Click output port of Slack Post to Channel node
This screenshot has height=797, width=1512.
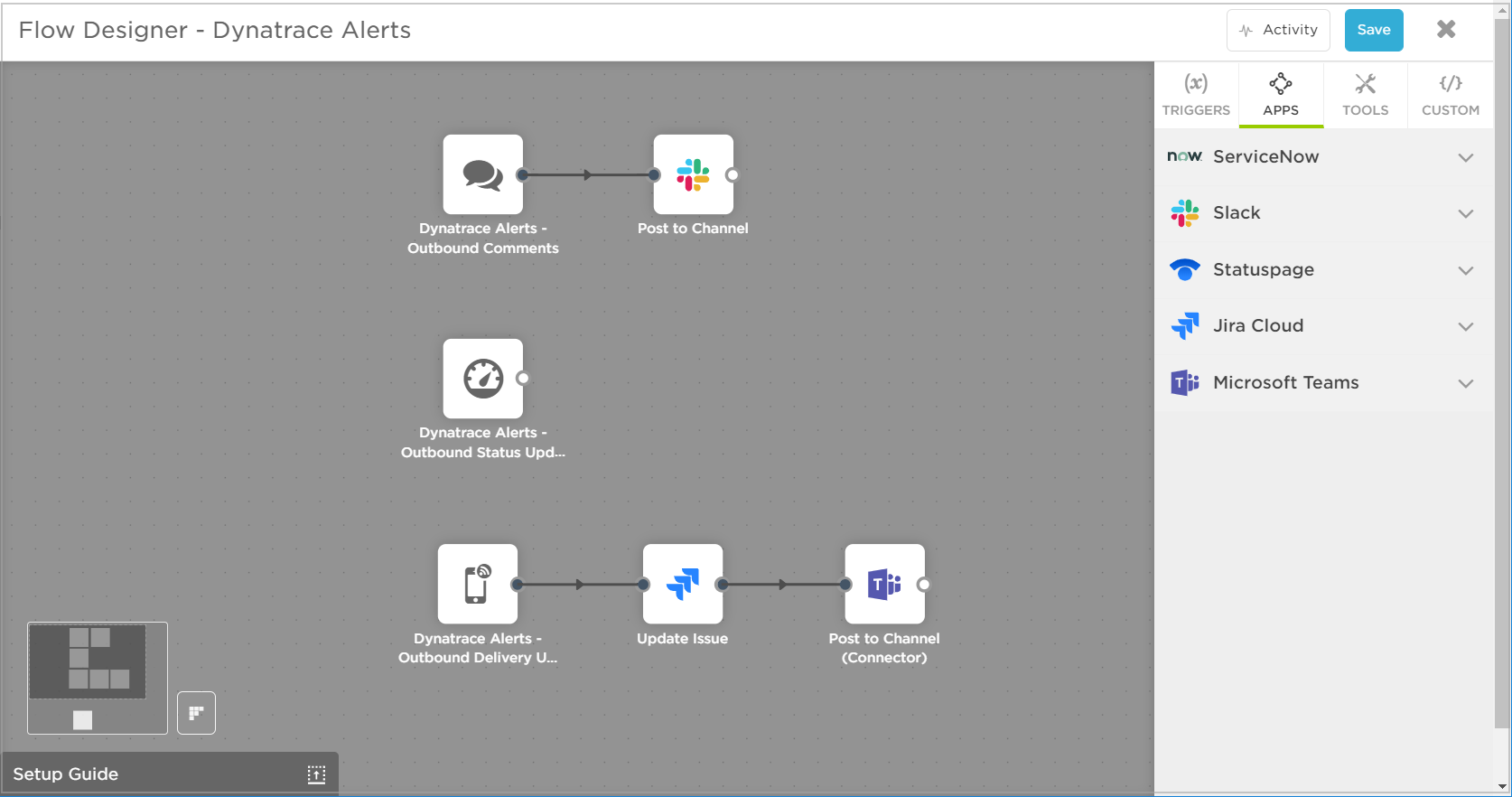tap(733, 174)
